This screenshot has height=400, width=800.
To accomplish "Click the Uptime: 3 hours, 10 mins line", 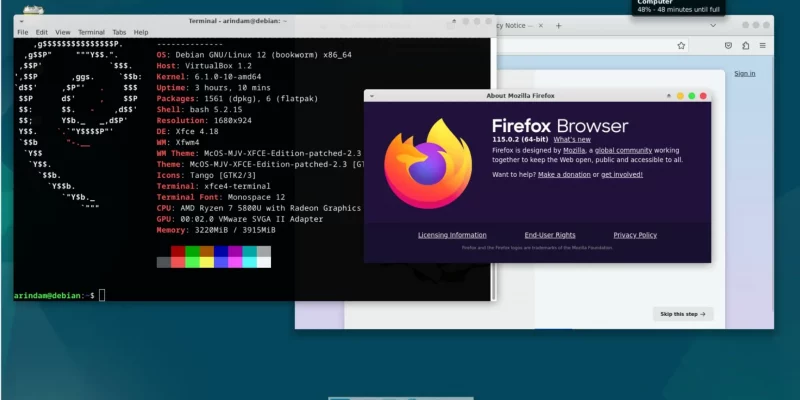I will [x=214, y=88].
